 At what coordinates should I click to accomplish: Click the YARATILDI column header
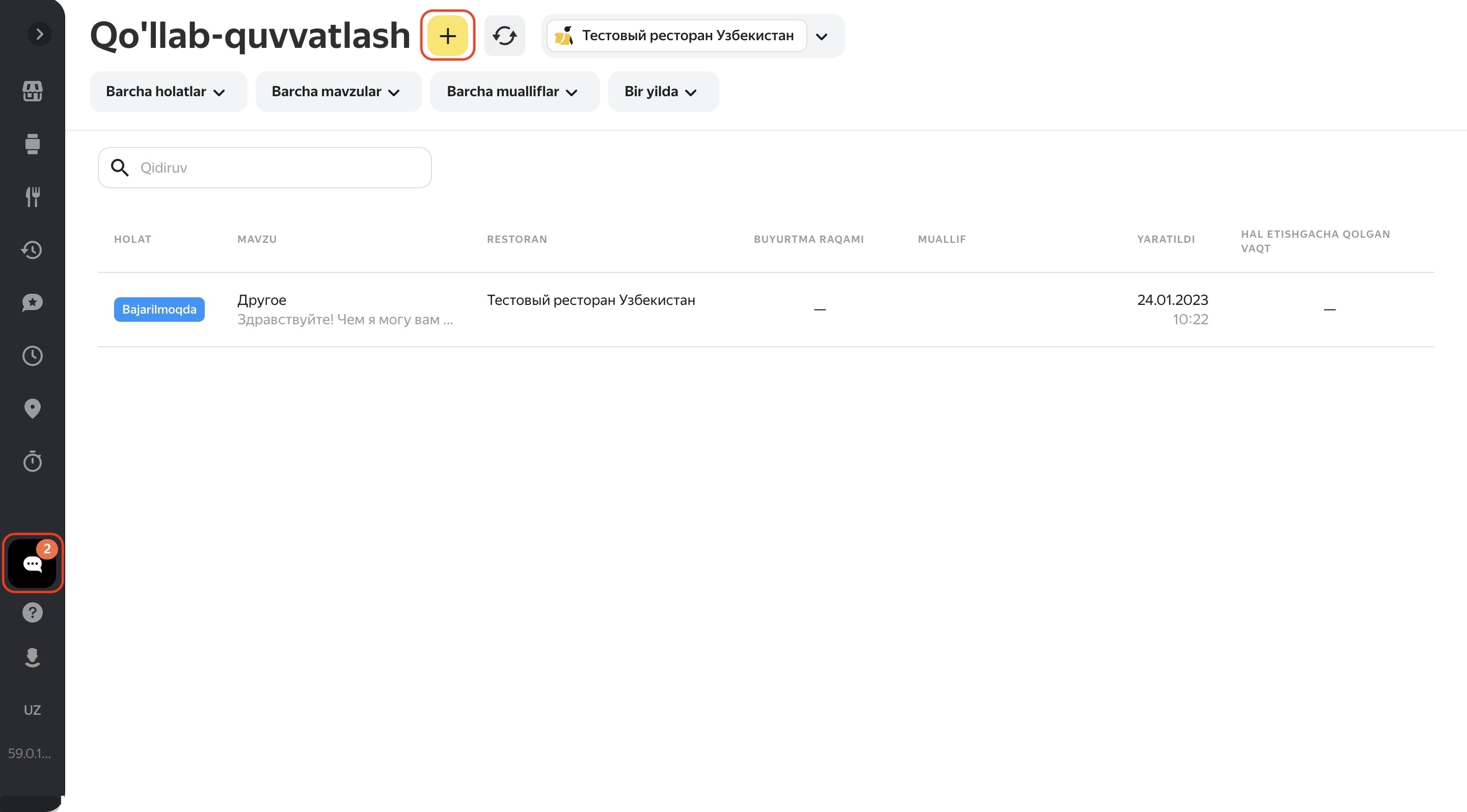1166,240
